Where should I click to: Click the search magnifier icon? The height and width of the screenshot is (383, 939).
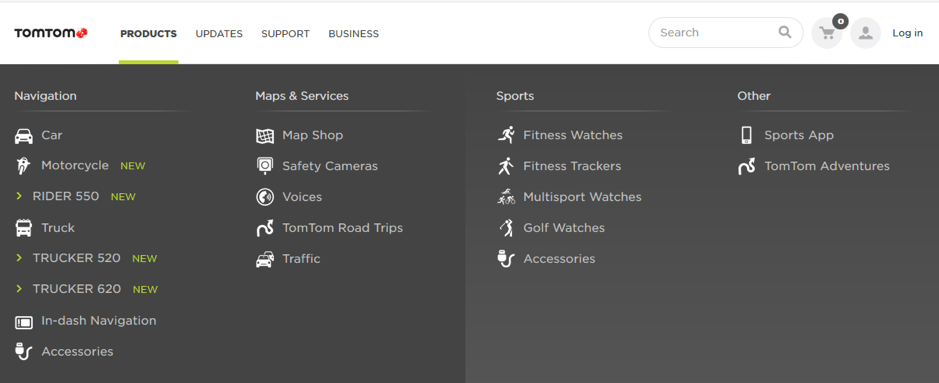click(784, 32)
